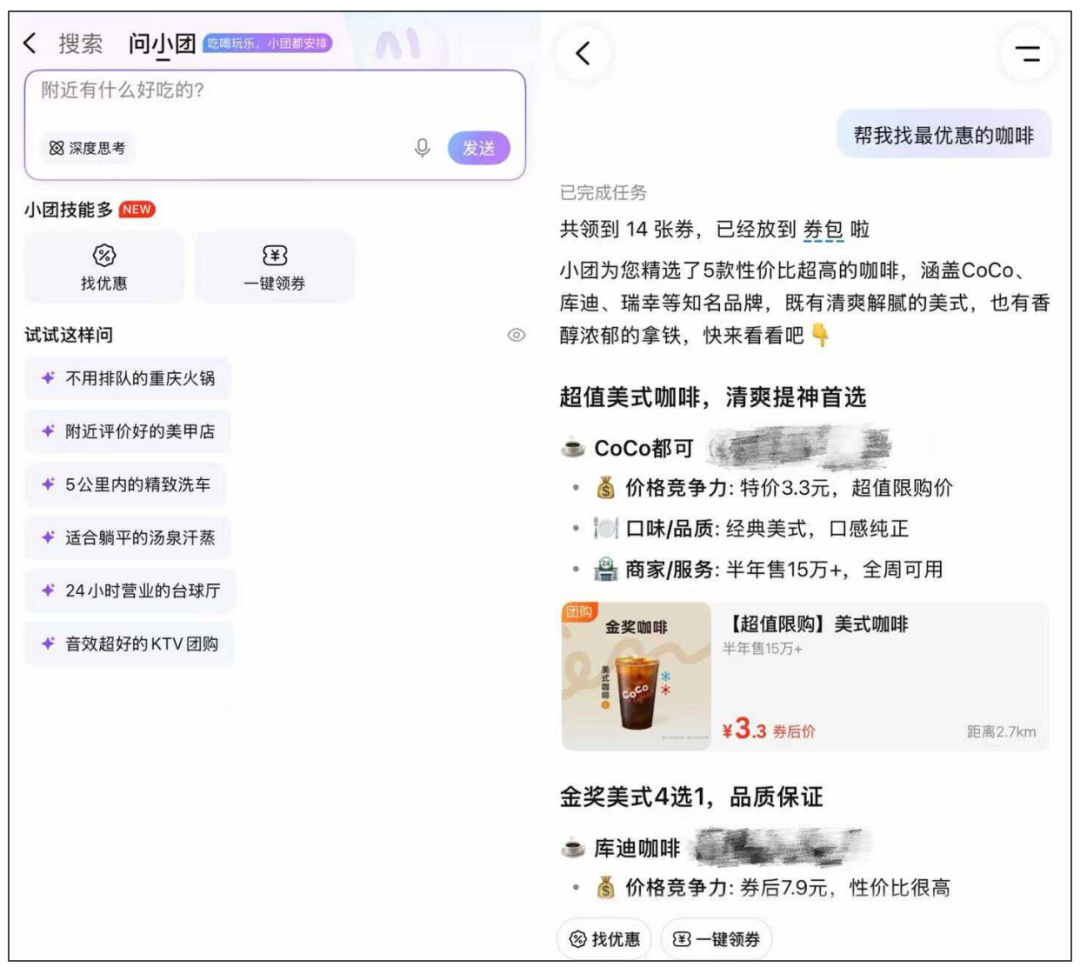The image size is (1080, 967).
Task: Click sparkle icon beside 不用排队的重庆火锅
Action: (x=48, y=377)
